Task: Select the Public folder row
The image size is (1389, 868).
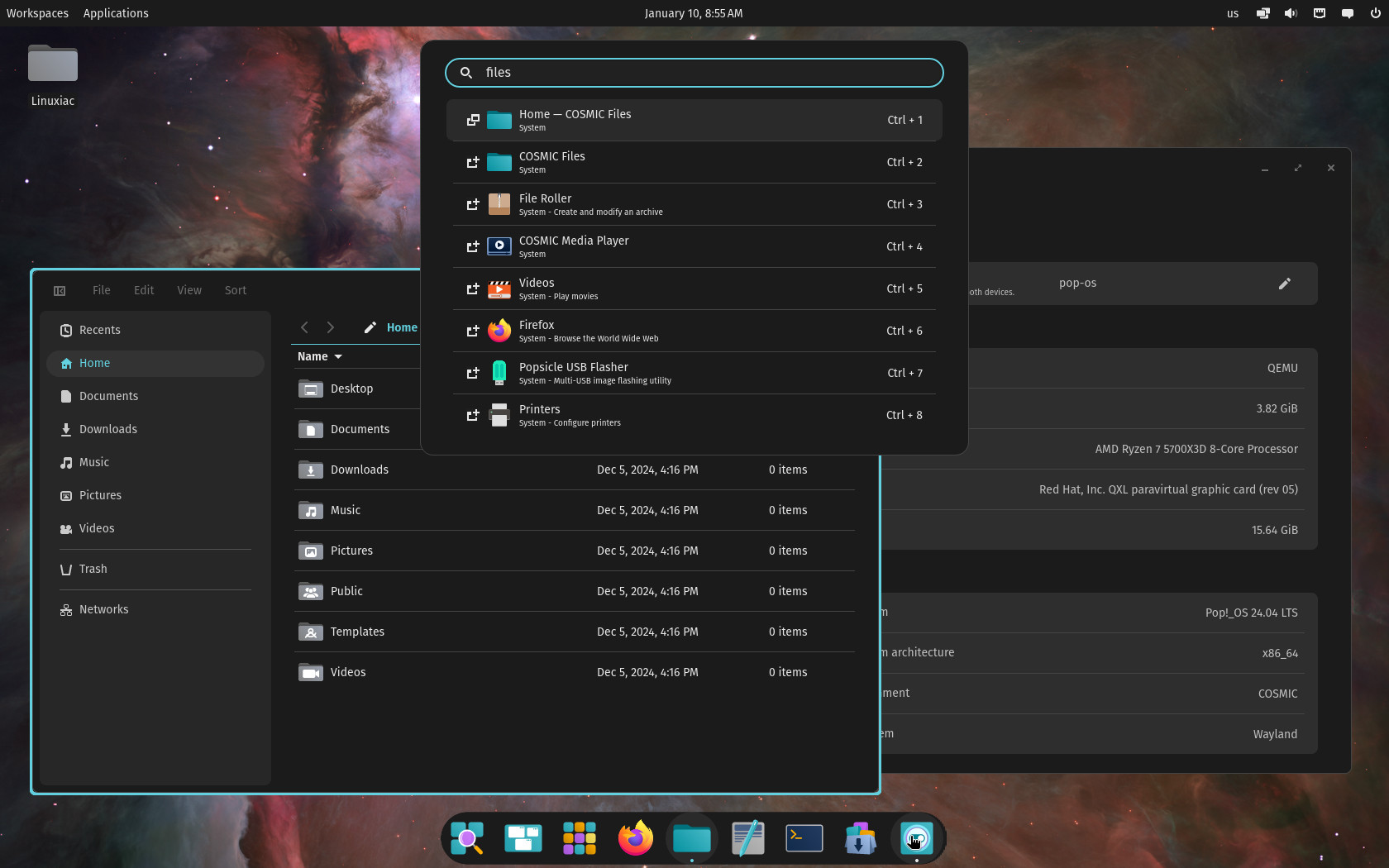Action: pyautogui.click(x=574, y=591)
